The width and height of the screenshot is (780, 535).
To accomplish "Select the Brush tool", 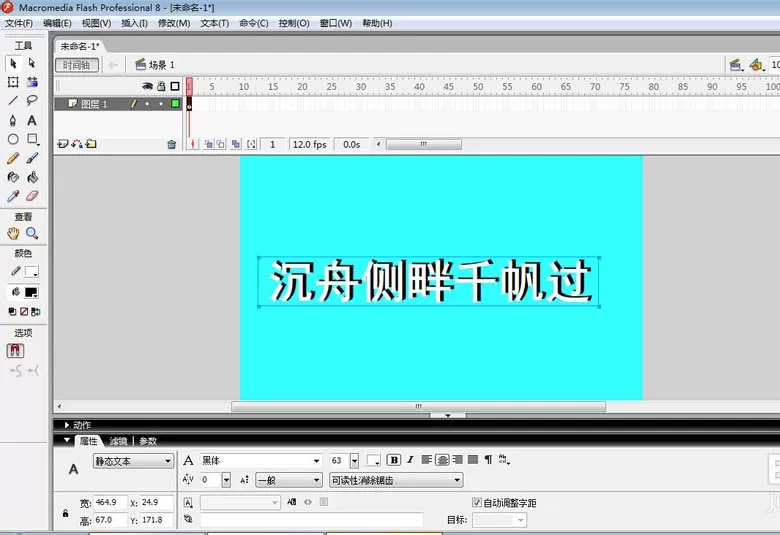I will [32, 158].
